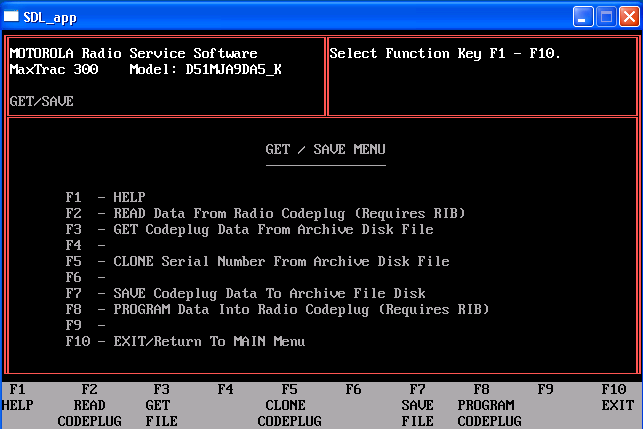Click 'Select Function Key F1 - F10.' prompt
The width and height of the screenshot is (643, 429).
pos(445,53)
